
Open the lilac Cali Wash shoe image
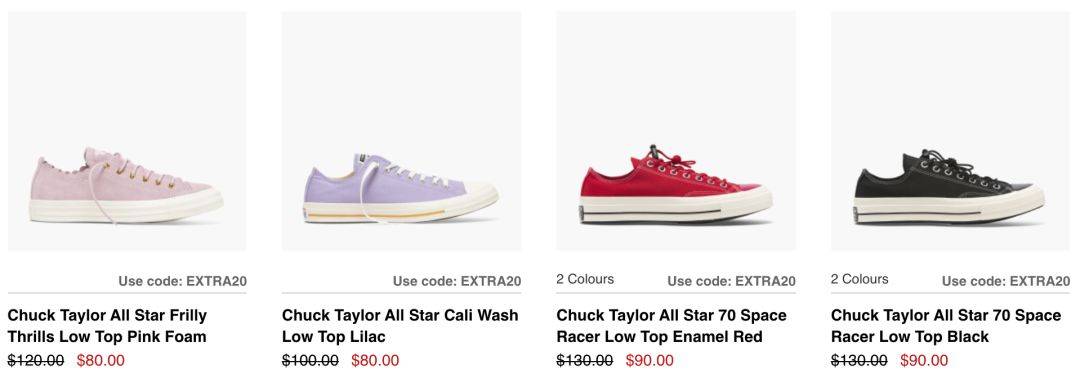coord(402,131)
